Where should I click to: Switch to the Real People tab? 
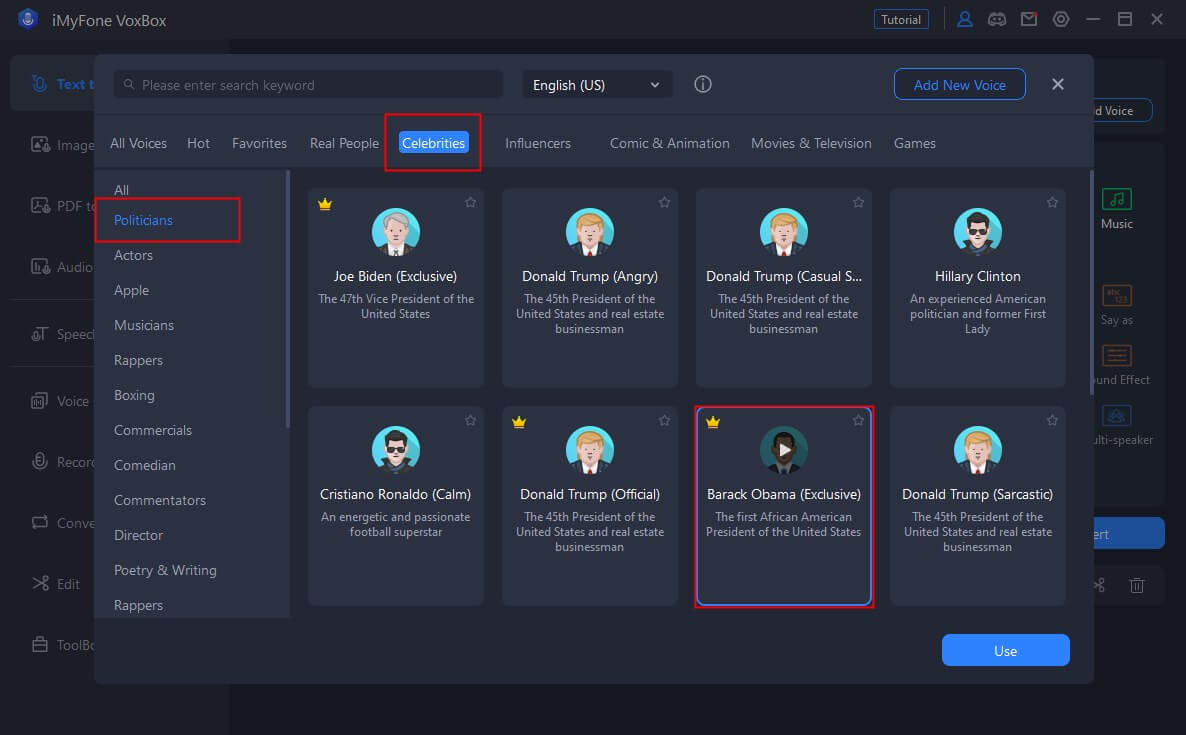coord(344,143)
